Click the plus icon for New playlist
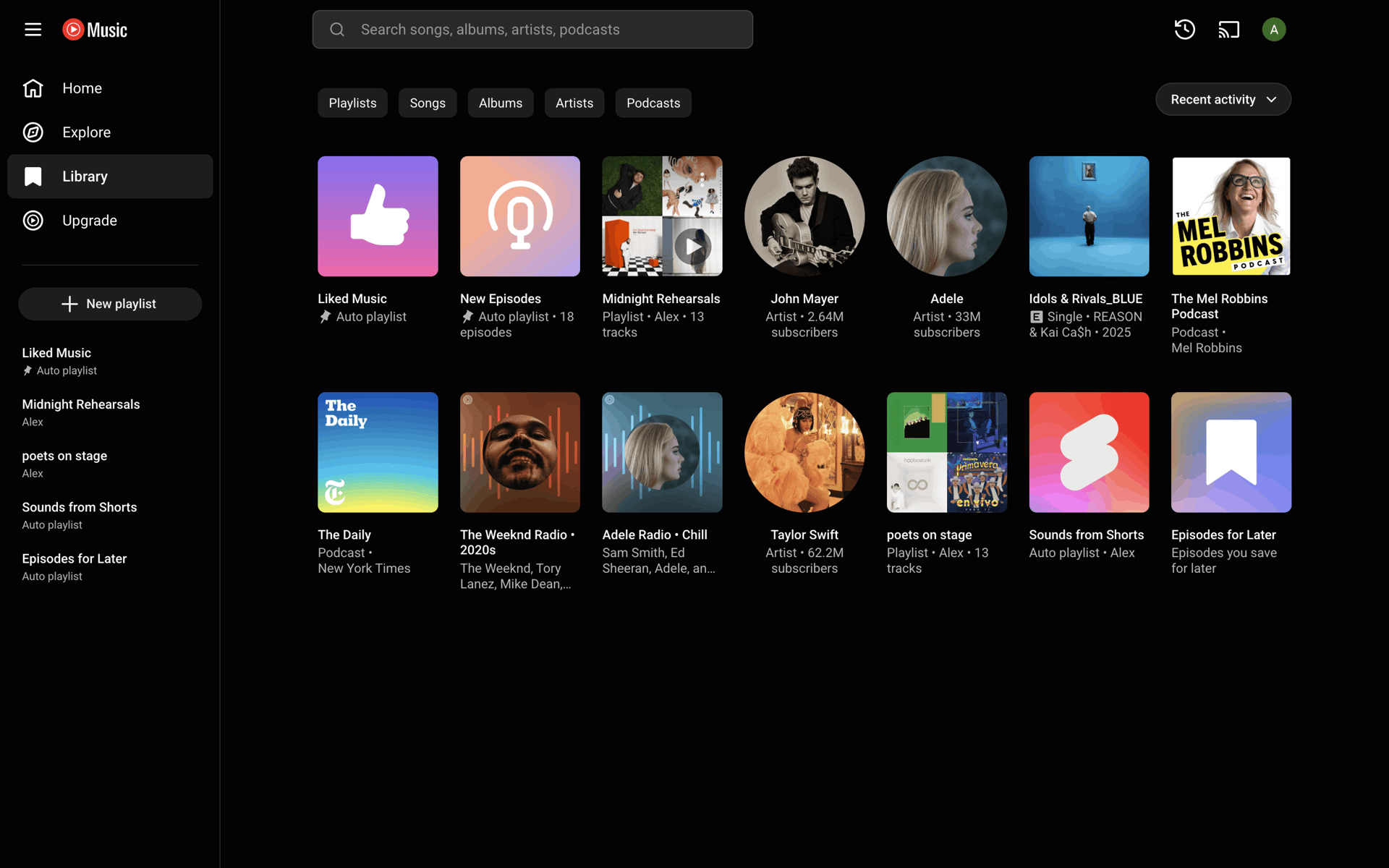This screenshot has width=1389, height=868. (69, 304)
